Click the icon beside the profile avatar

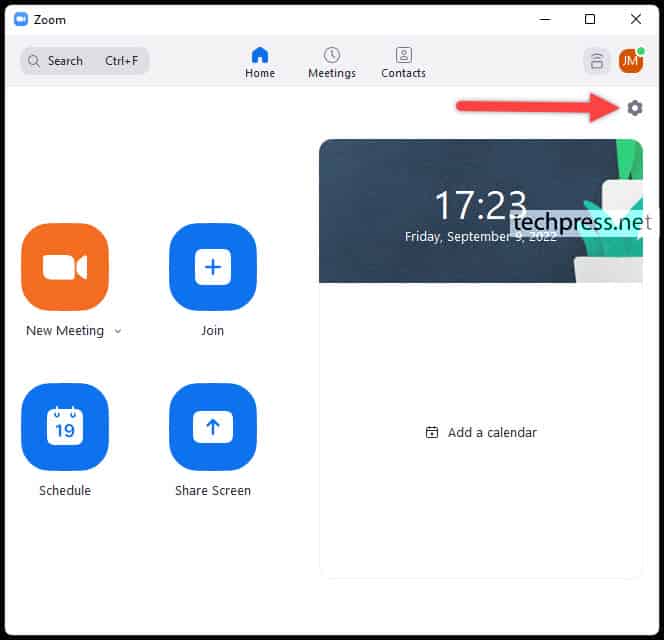pos(597,61)
